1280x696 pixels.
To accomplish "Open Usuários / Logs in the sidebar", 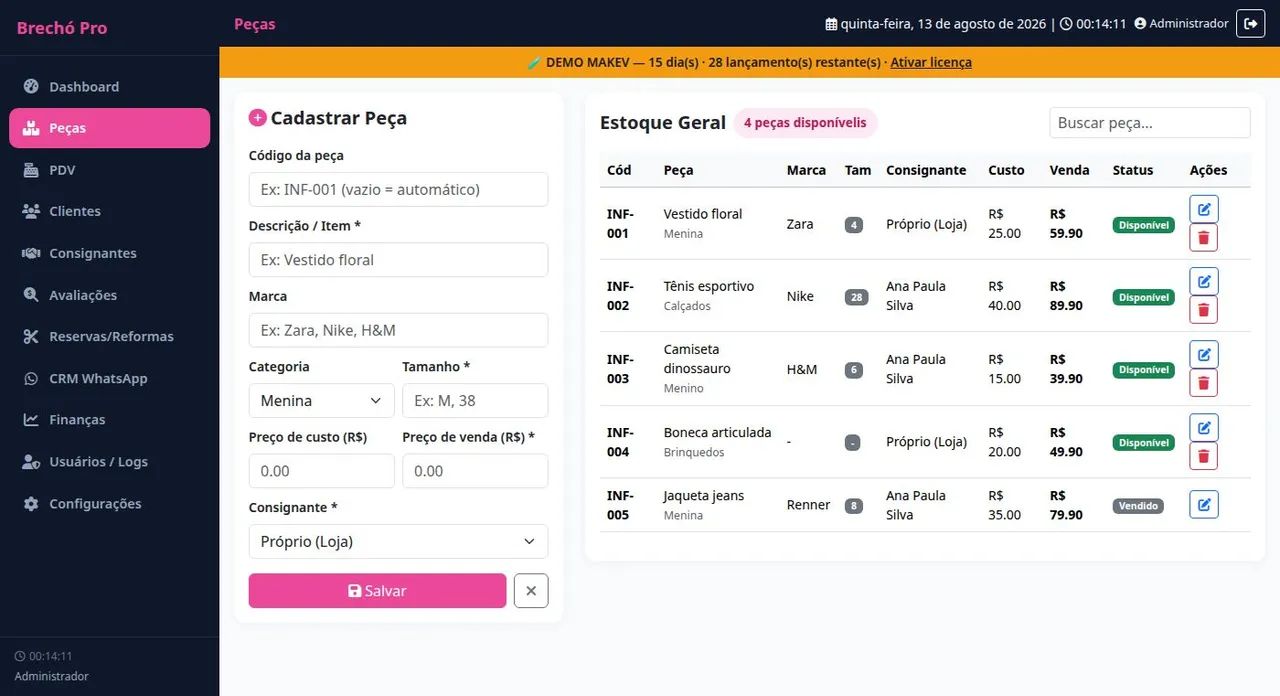I will point(110,462).
